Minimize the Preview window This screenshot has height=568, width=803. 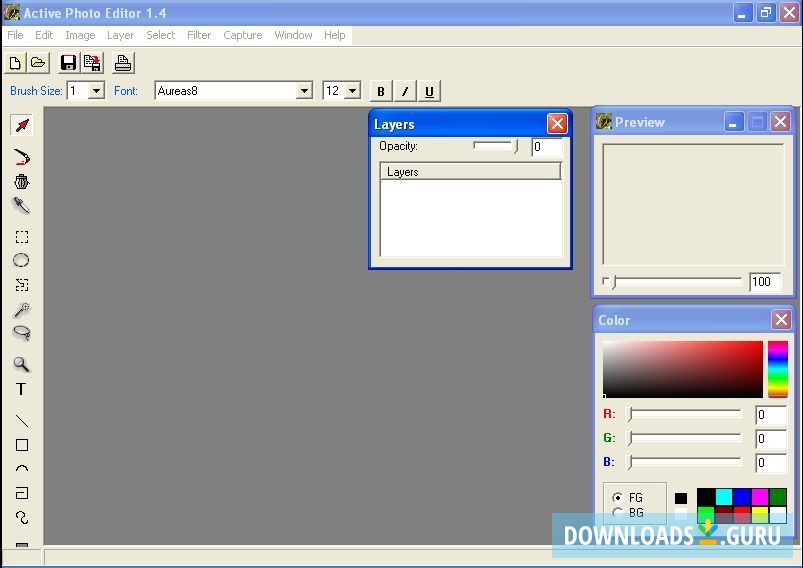[733, 122]
